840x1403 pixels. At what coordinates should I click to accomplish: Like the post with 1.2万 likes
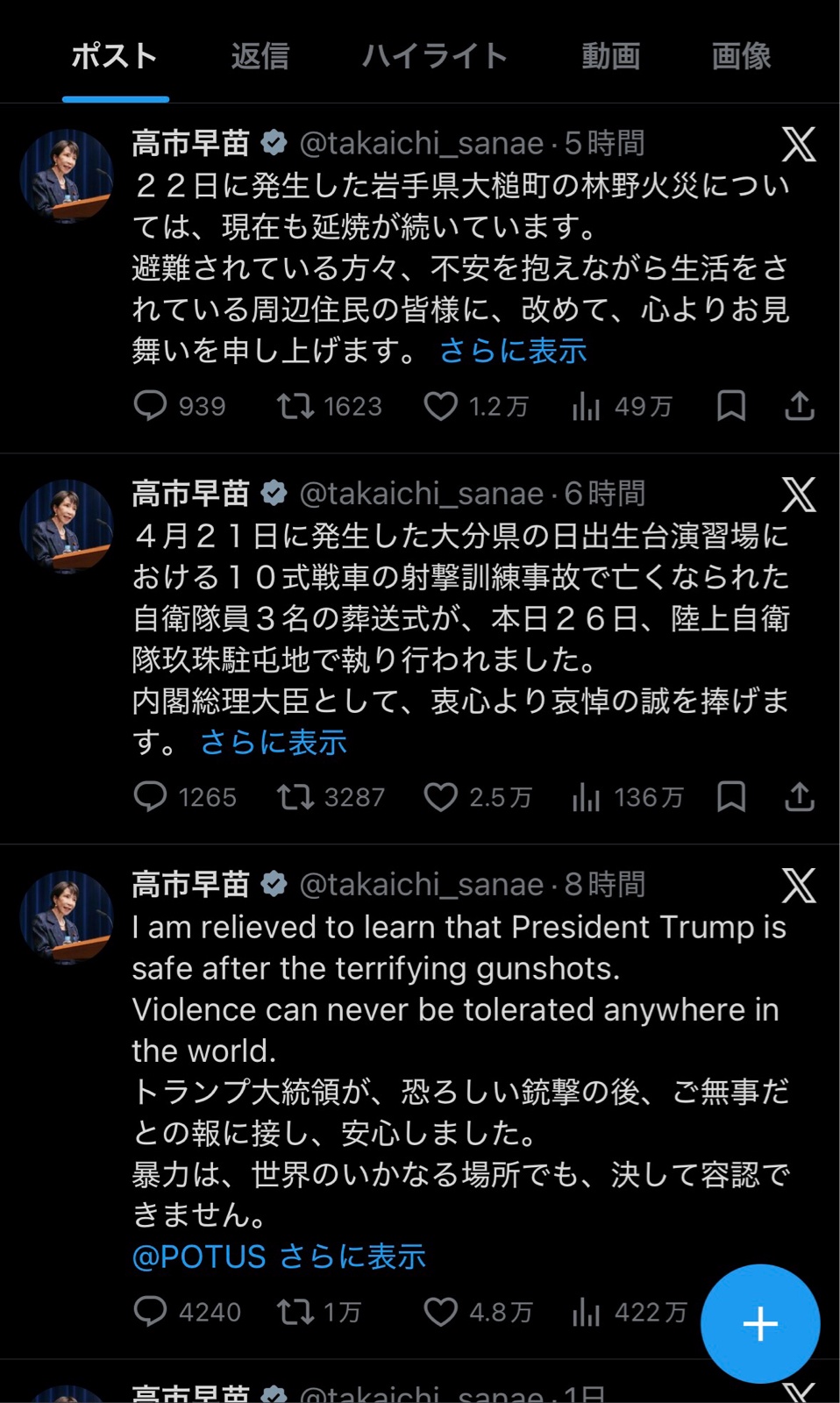pos(441,406)
